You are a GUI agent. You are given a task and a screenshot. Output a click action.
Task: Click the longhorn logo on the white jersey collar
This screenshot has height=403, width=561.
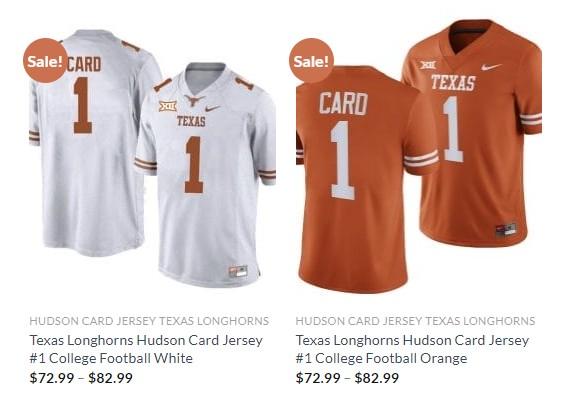[194, 100]
